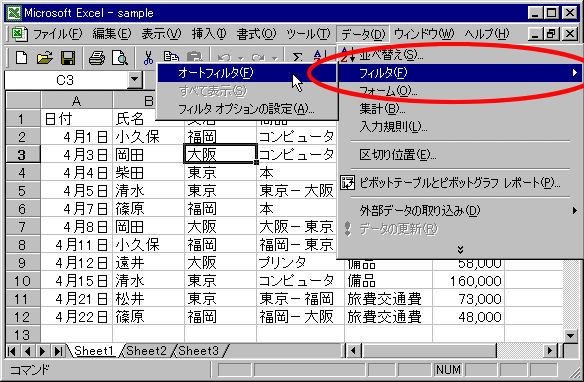Click cell 柴田 in row 4

148,173
